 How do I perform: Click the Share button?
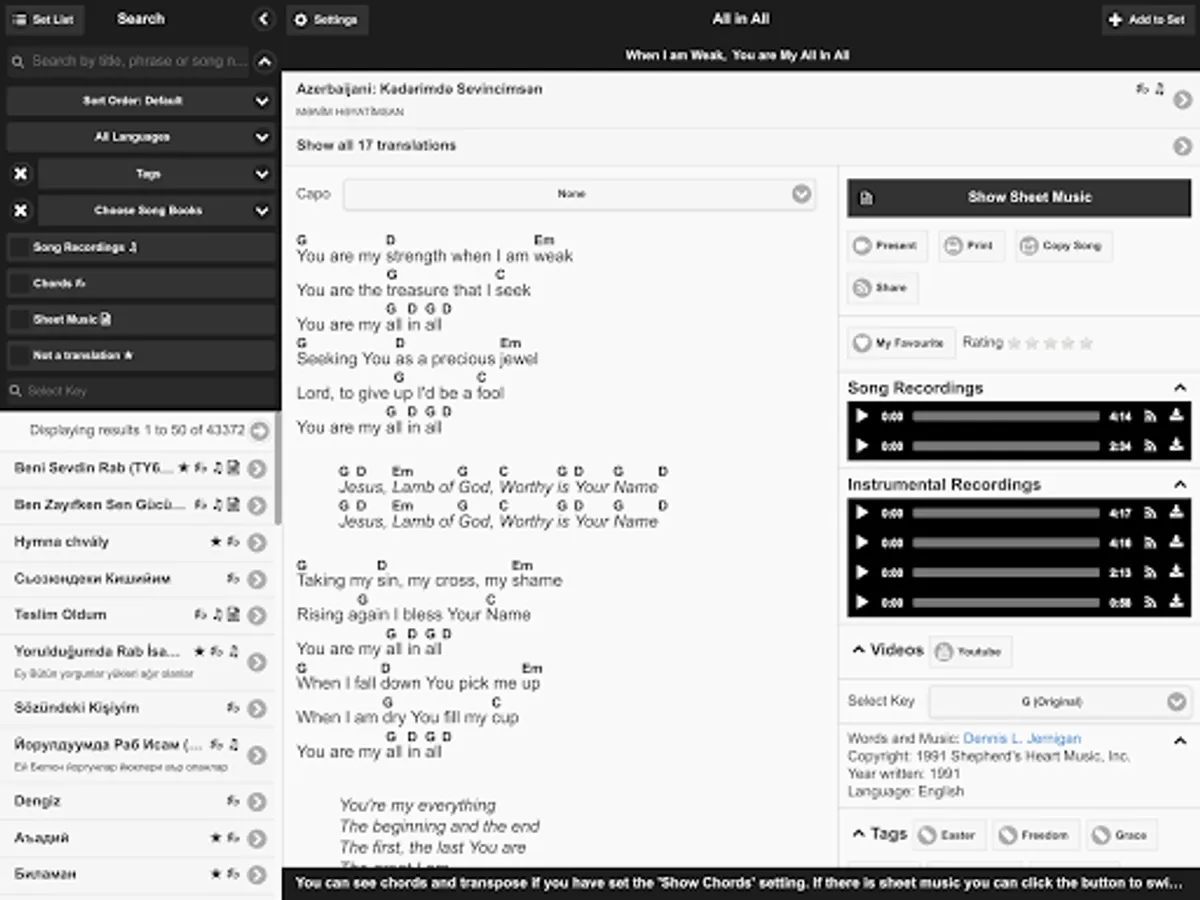coord(882,288)
